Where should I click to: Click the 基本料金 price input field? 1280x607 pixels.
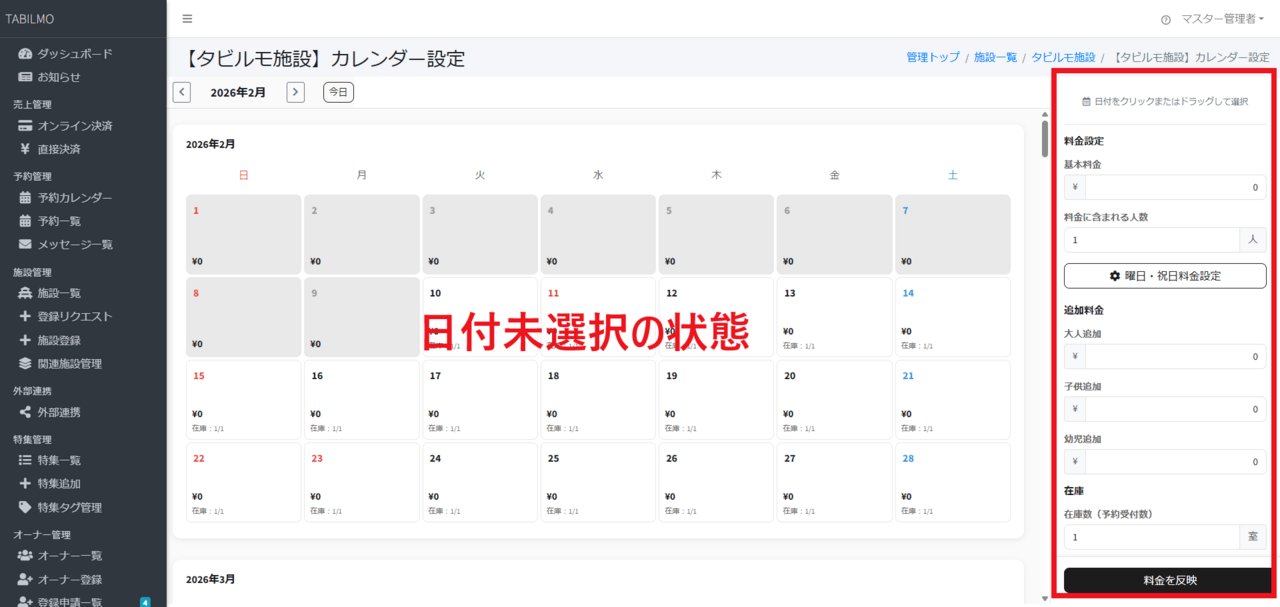click(1175, 187)
